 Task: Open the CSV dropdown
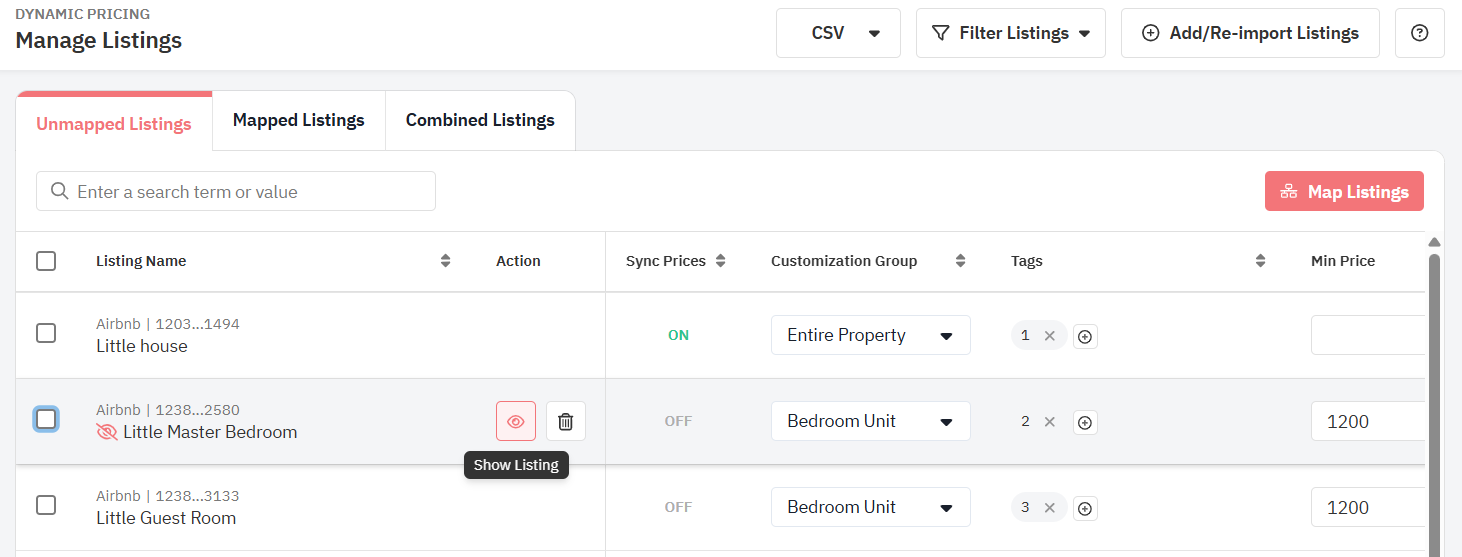tap(838, 33)
